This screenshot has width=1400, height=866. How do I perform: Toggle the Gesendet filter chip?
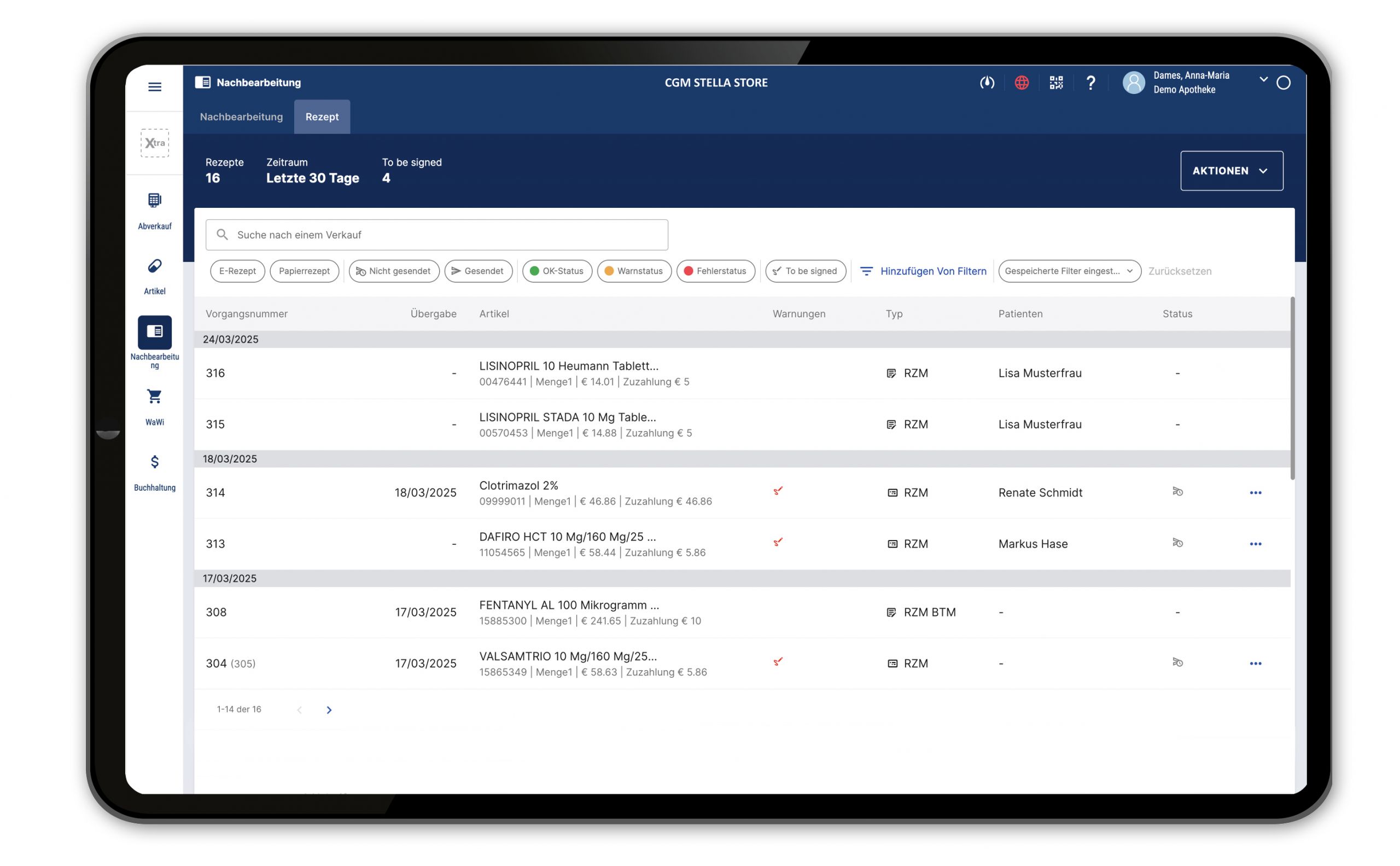coord(478,271)
